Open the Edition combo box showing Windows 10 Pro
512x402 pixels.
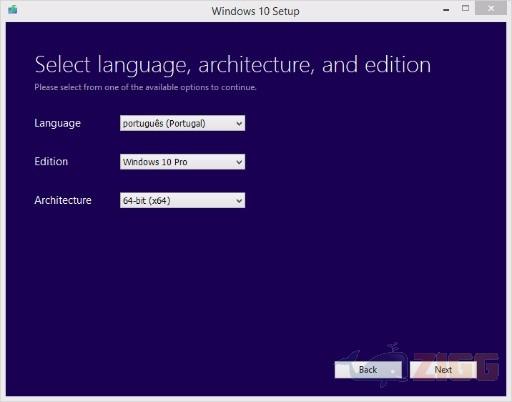182,162
